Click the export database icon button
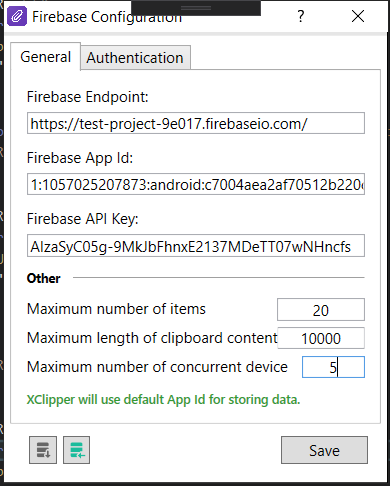 (x=43, y=450)
